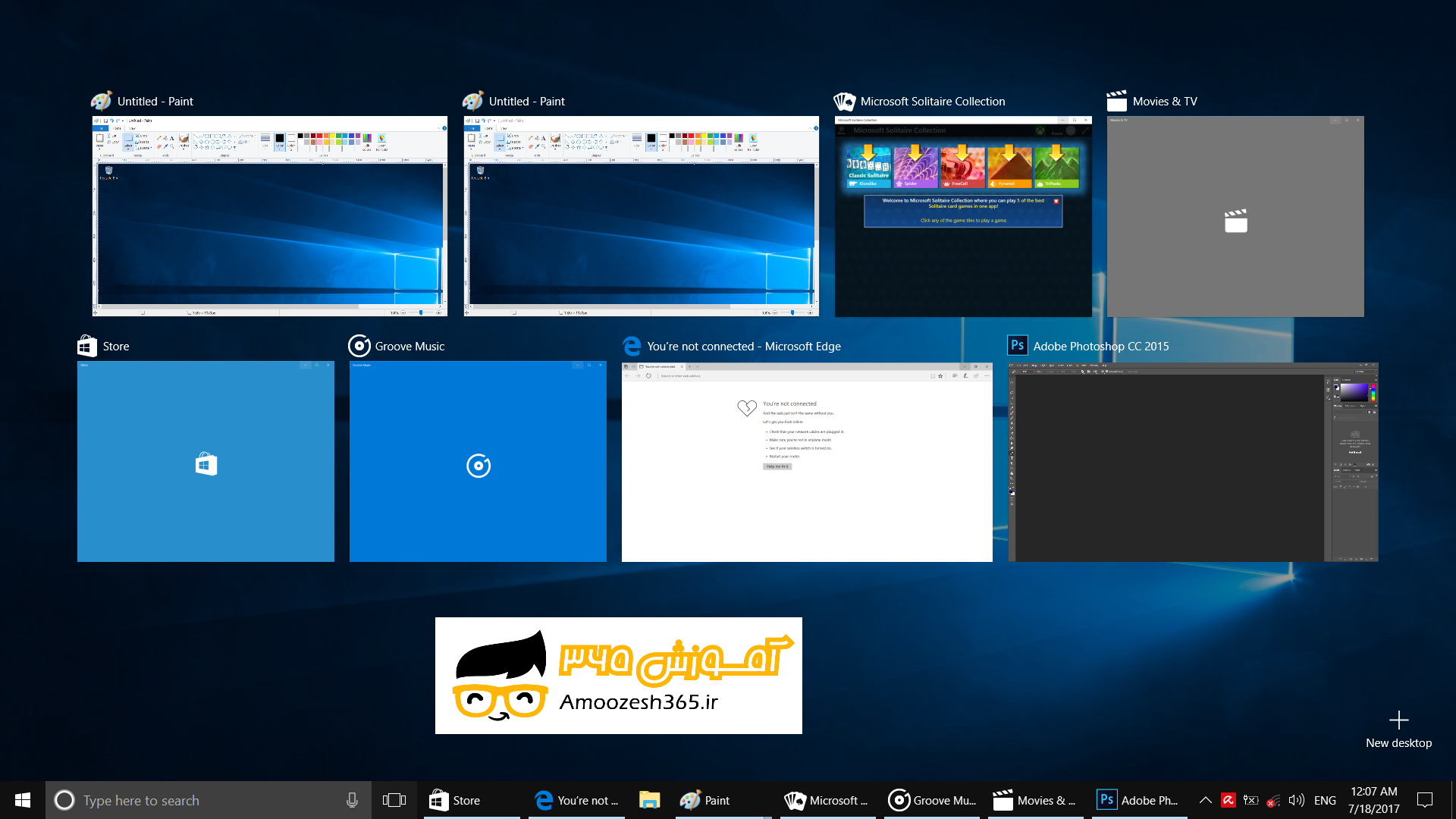
Task: Click the Adobe Photoshop taskbar button
Action: pyautogui.click(x=1140, y=800)
